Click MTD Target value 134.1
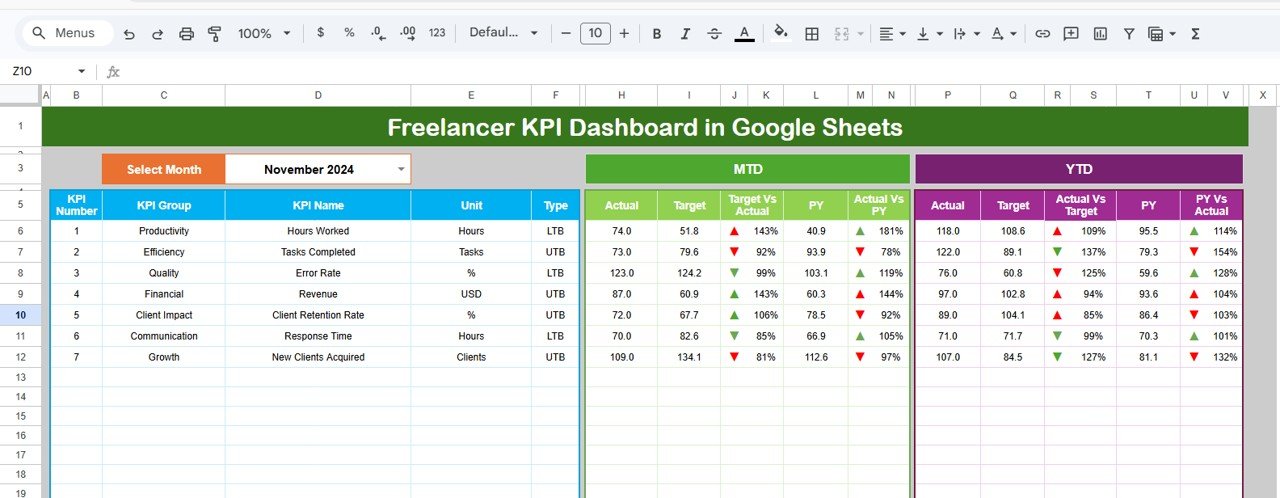 (689, 357)
